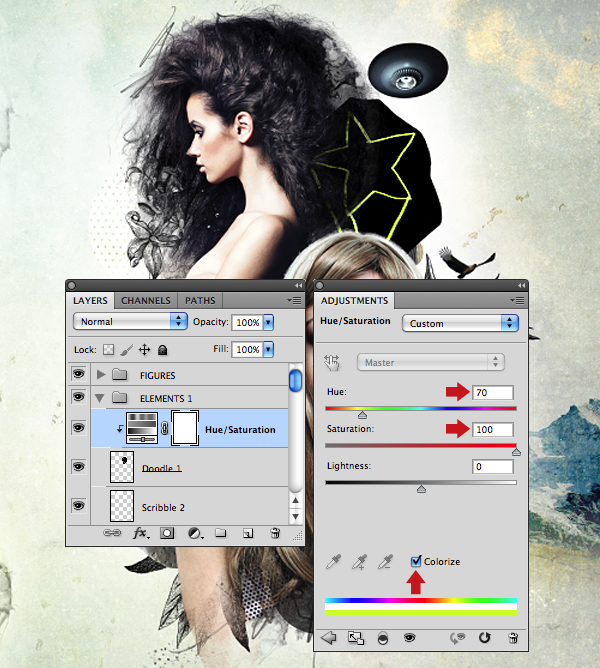Create a new layer
600x668 pixels.
pyautogui.click(x=248, y=533)
